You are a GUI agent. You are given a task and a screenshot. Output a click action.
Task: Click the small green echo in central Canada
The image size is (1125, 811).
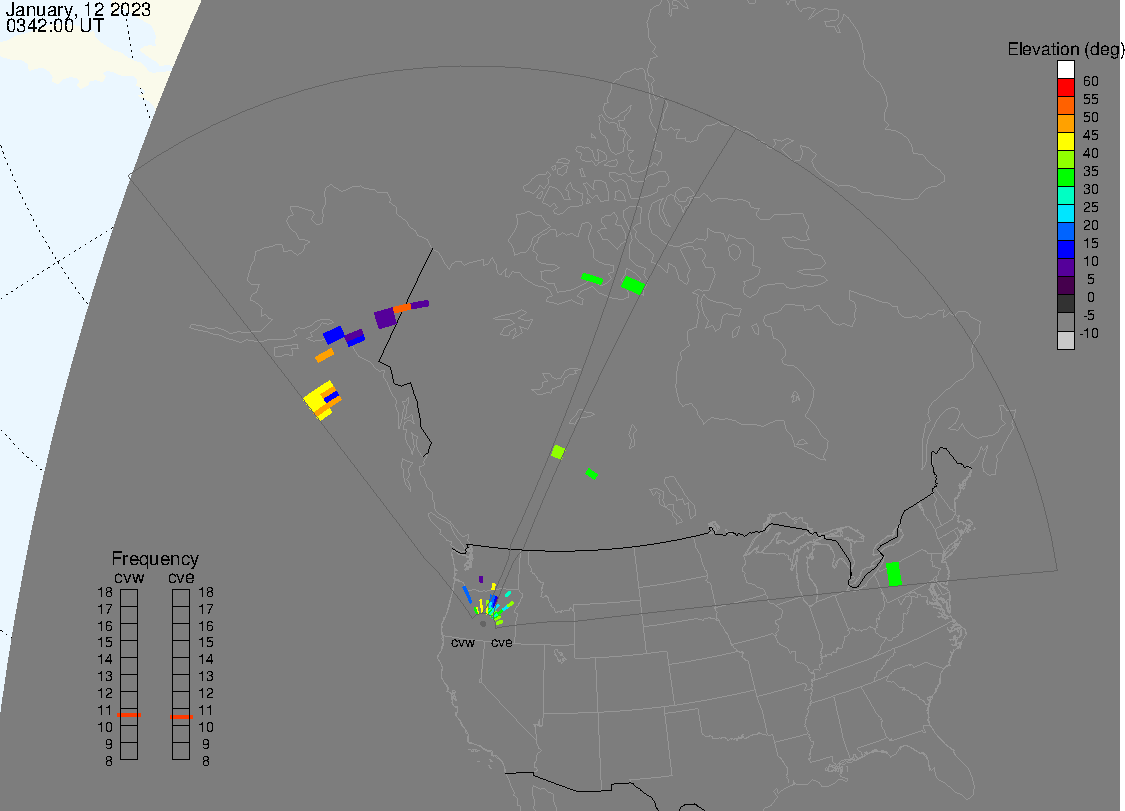click(591, 474)
